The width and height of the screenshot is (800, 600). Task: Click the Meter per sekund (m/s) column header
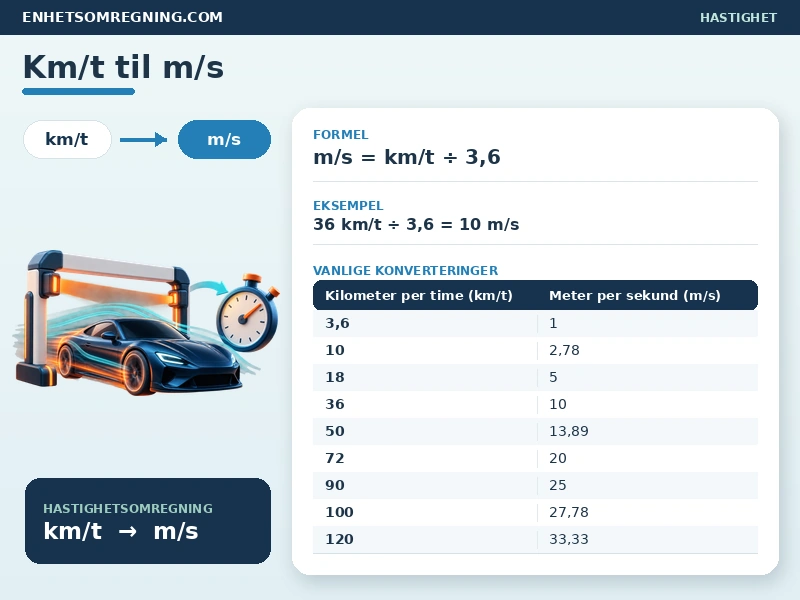[x=635, y=295]
